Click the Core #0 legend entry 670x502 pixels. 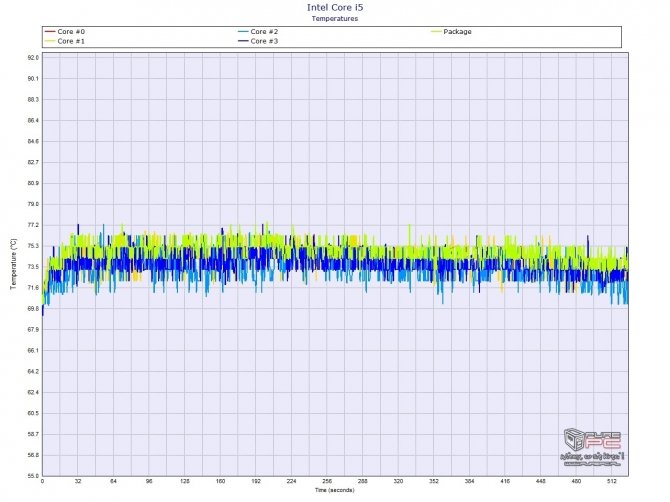[65, 32]
